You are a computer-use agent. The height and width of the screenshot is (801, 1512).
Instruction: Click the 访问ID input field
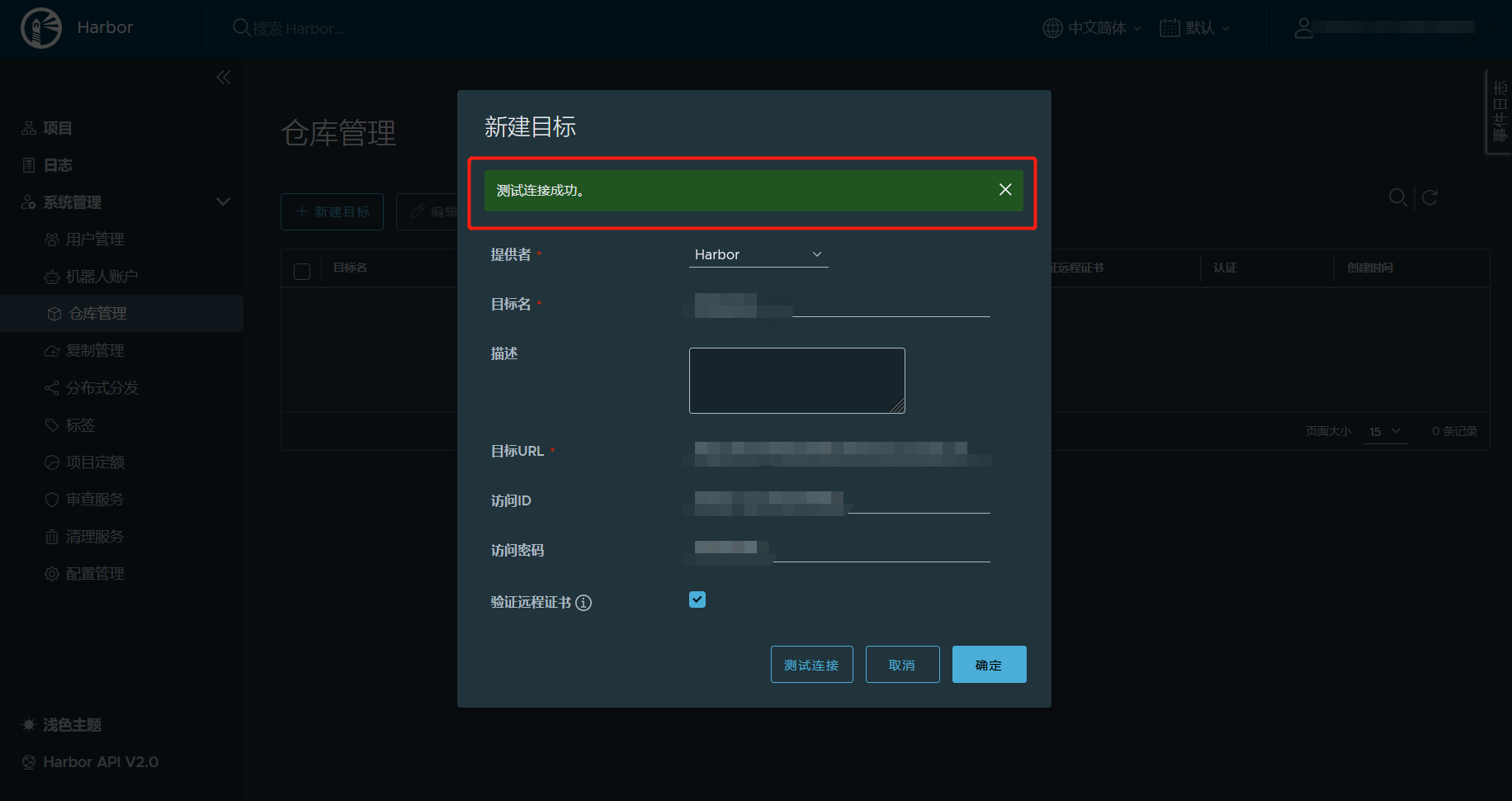click(x=839, y=501)
